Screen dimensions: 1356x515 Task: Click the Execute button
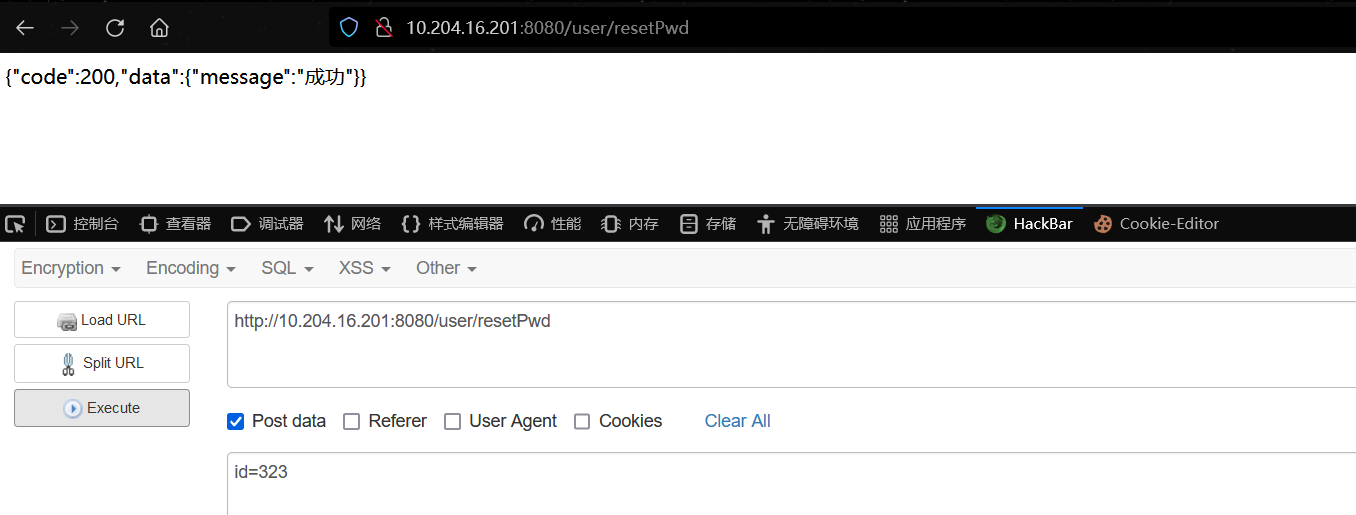(102, 408)
